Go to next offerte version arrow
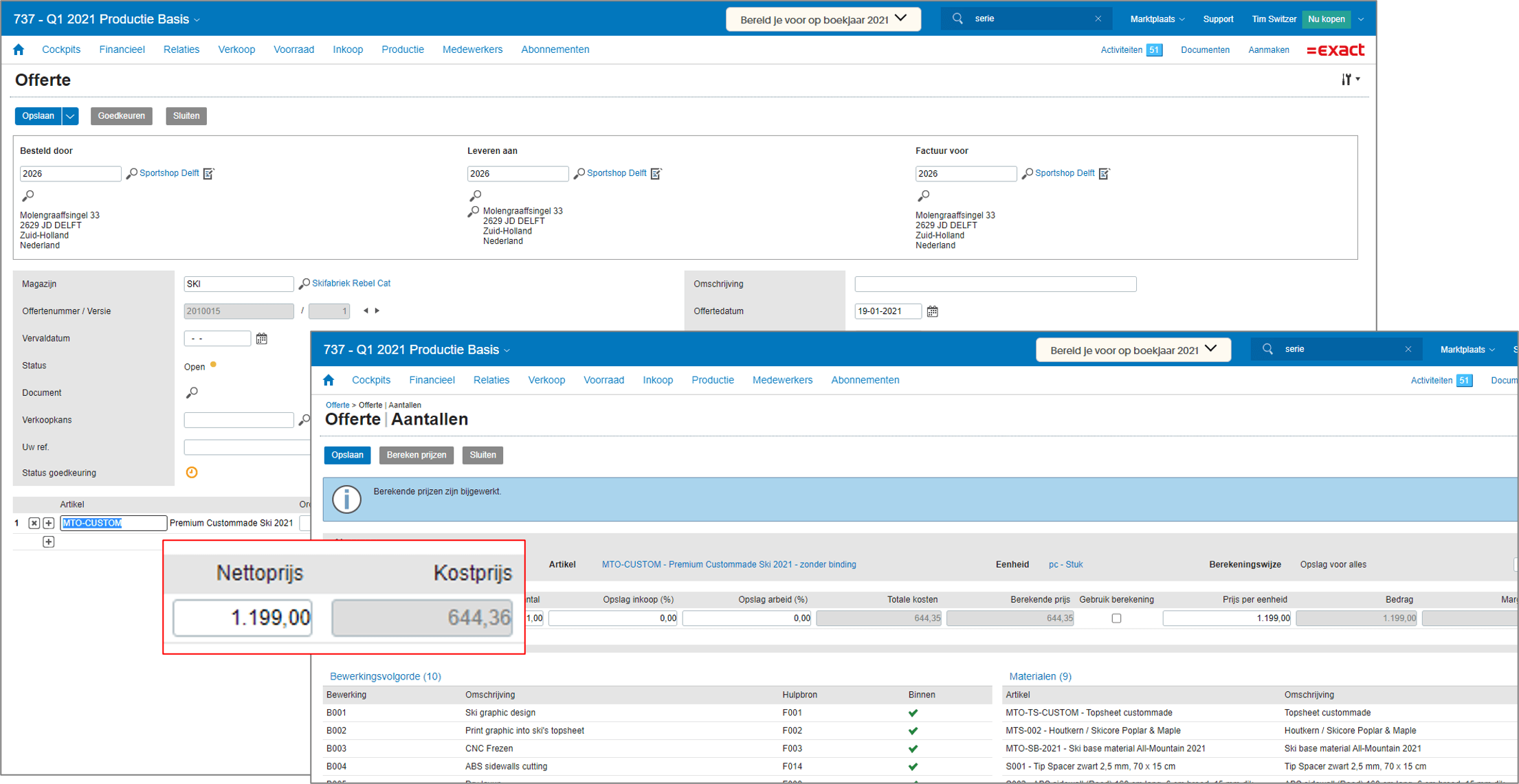The image size is (1519, 784). [377, 311]
